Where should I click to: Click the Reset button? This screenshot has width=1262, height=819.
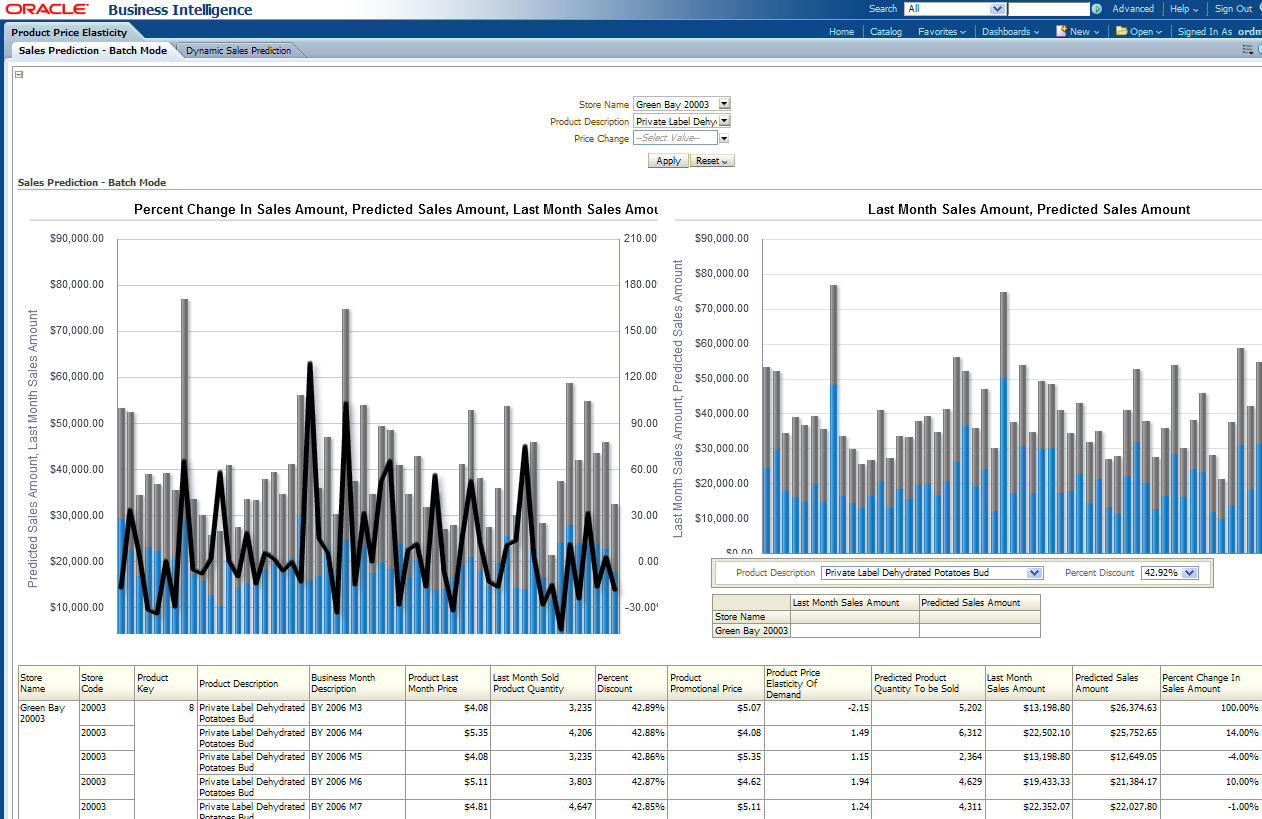point(711,161)
